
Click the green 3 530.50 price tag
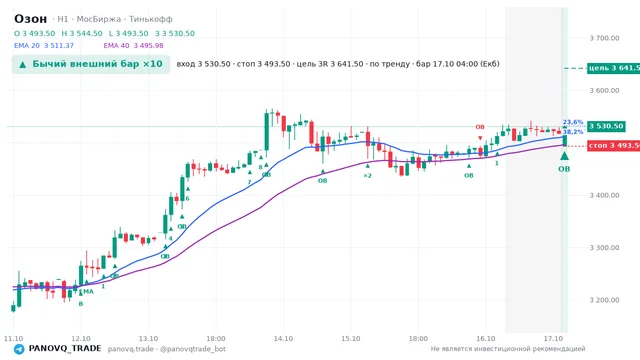(x=606, y=126)
